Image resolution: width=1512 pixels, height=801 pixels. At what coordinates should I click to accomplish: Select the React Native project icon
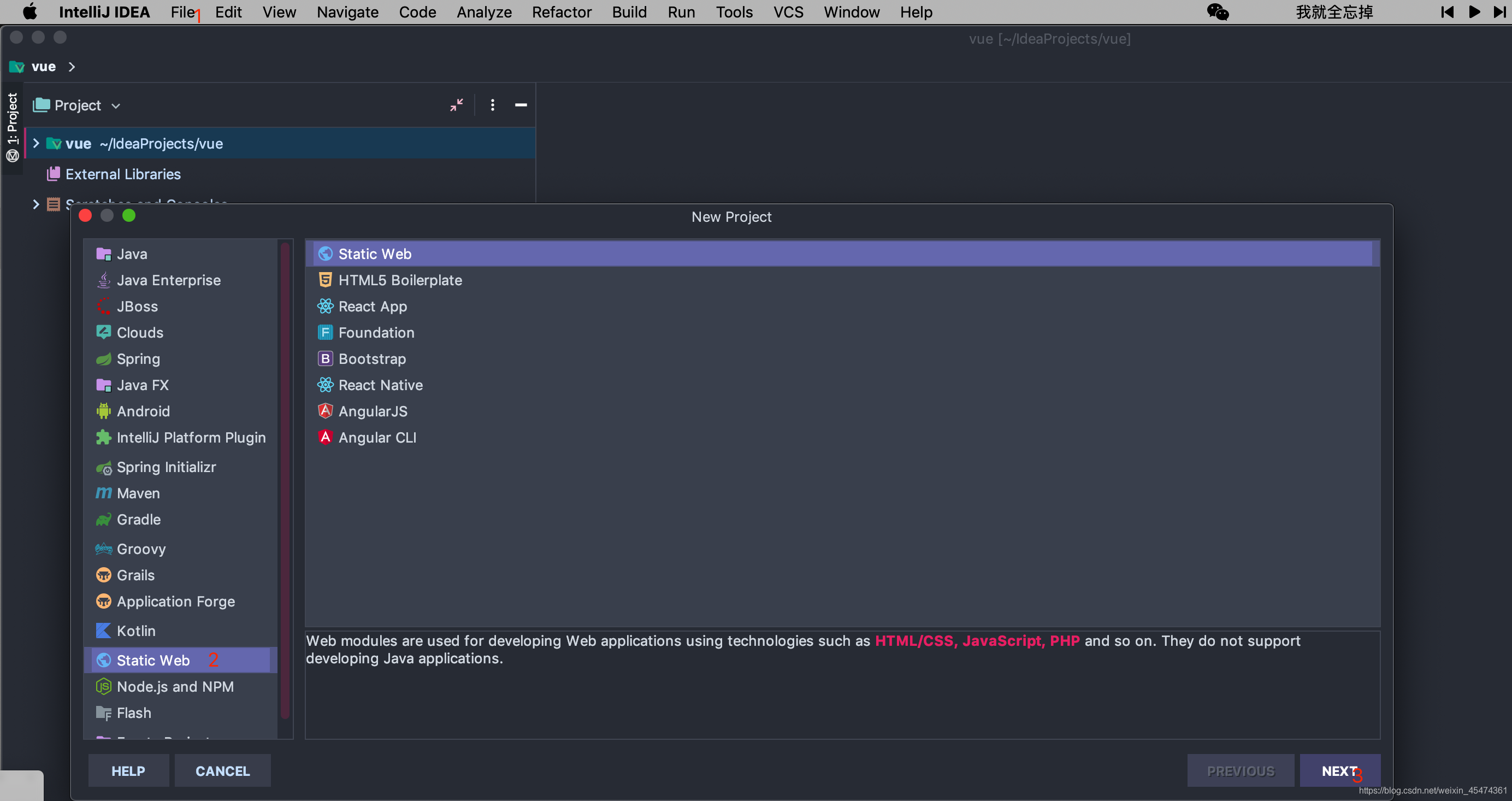point(325,384)
